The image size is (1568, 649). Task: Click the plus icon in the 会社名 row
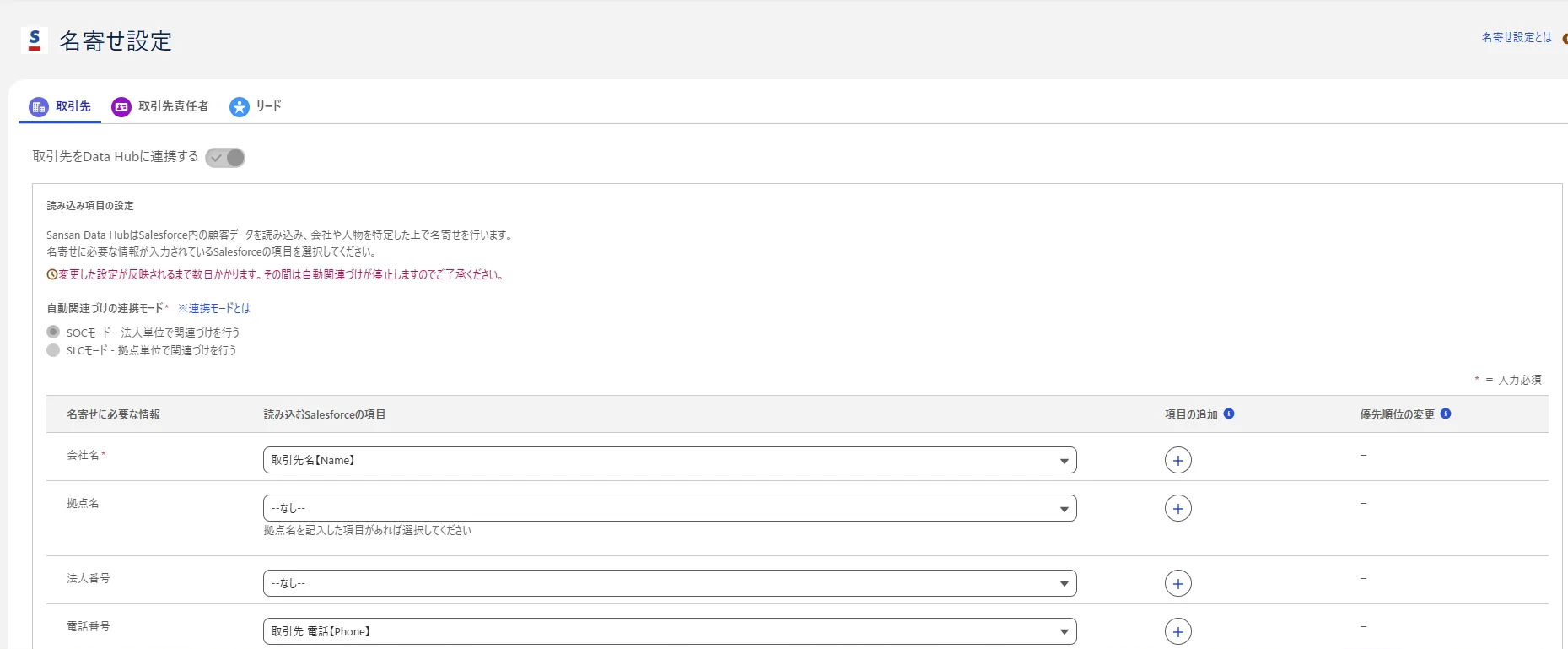tap(1178, 460)
